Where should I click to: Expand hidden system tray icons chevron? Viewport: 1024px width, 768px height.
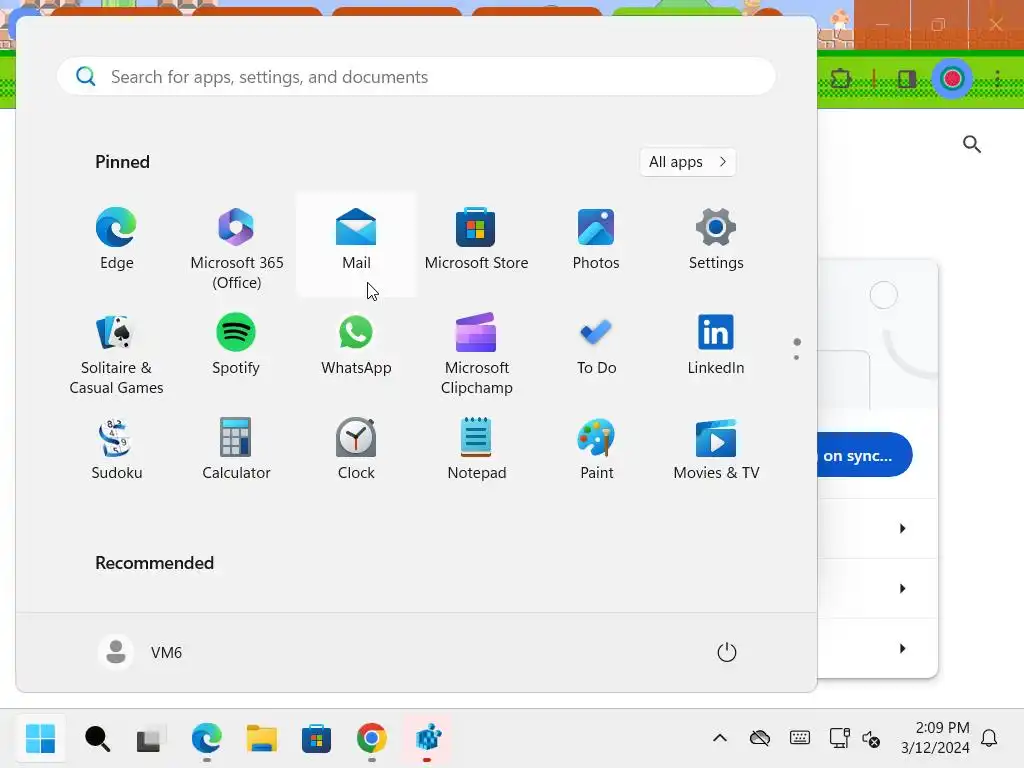tap(720, 739)
